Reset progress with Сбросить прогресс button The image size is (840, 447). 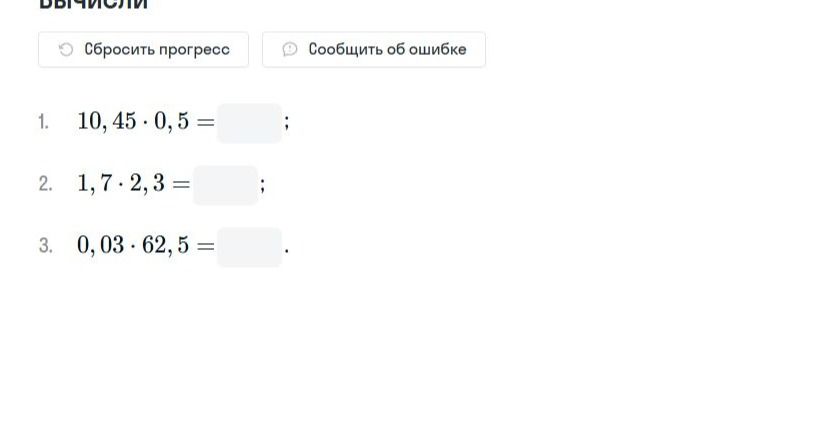tap(144, 49)
